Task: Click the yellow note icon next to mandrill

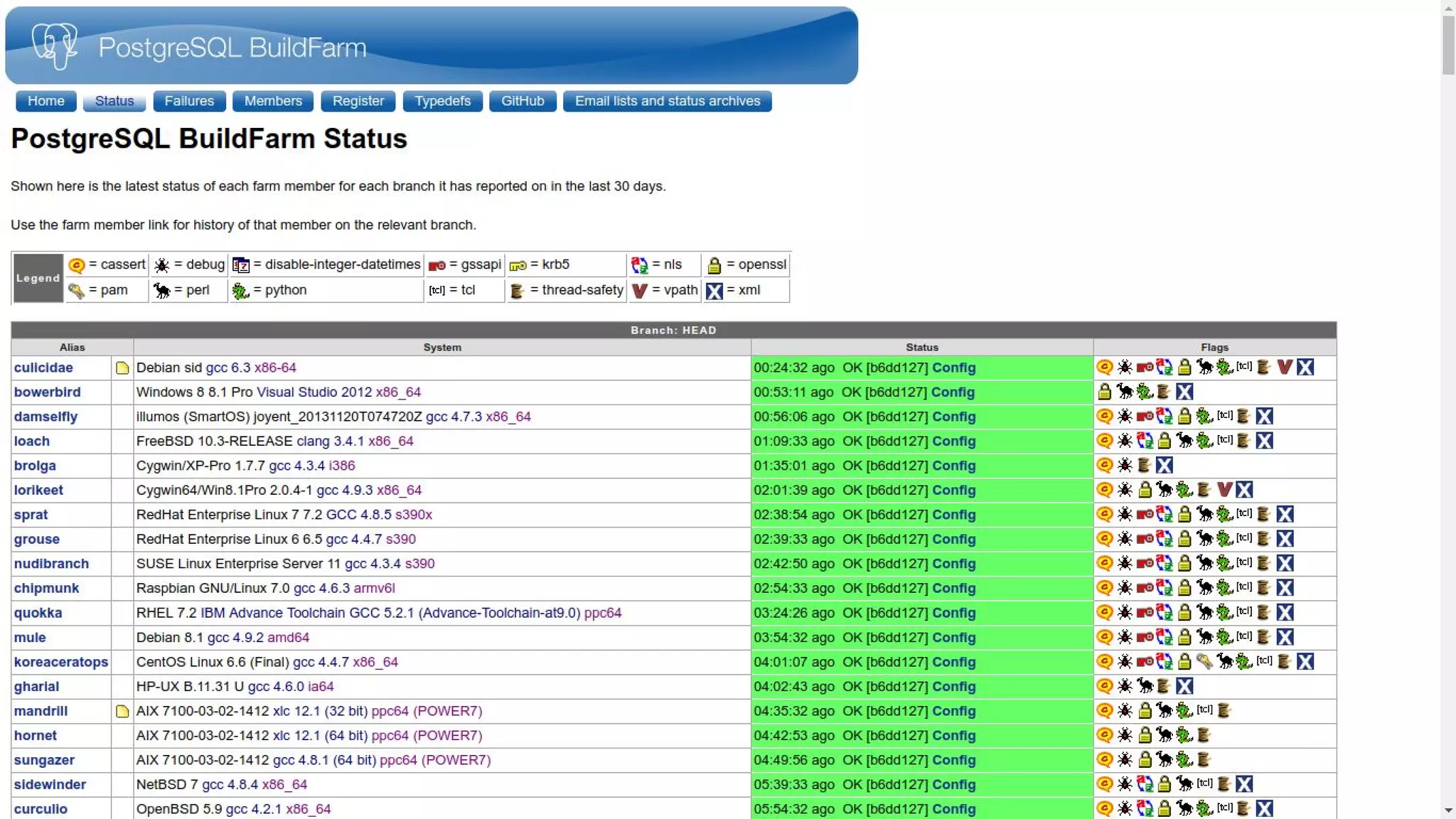Action: pos(122,712)
